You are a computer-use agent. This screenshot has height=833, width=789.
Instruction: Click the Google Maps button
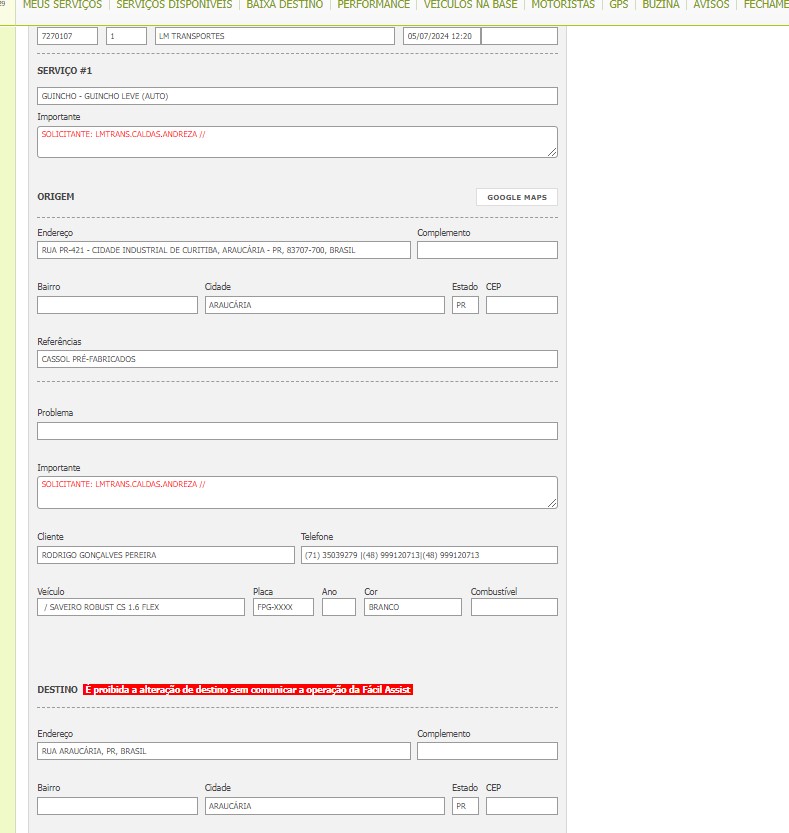pos(517,197)
